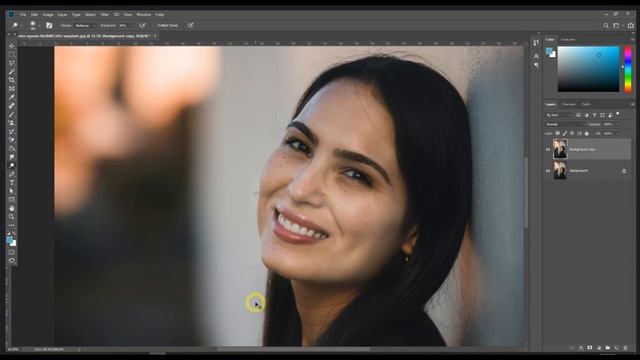The image size is (640, 360).
Task: Open the brush settings panel icon
Action: point(49,25)
